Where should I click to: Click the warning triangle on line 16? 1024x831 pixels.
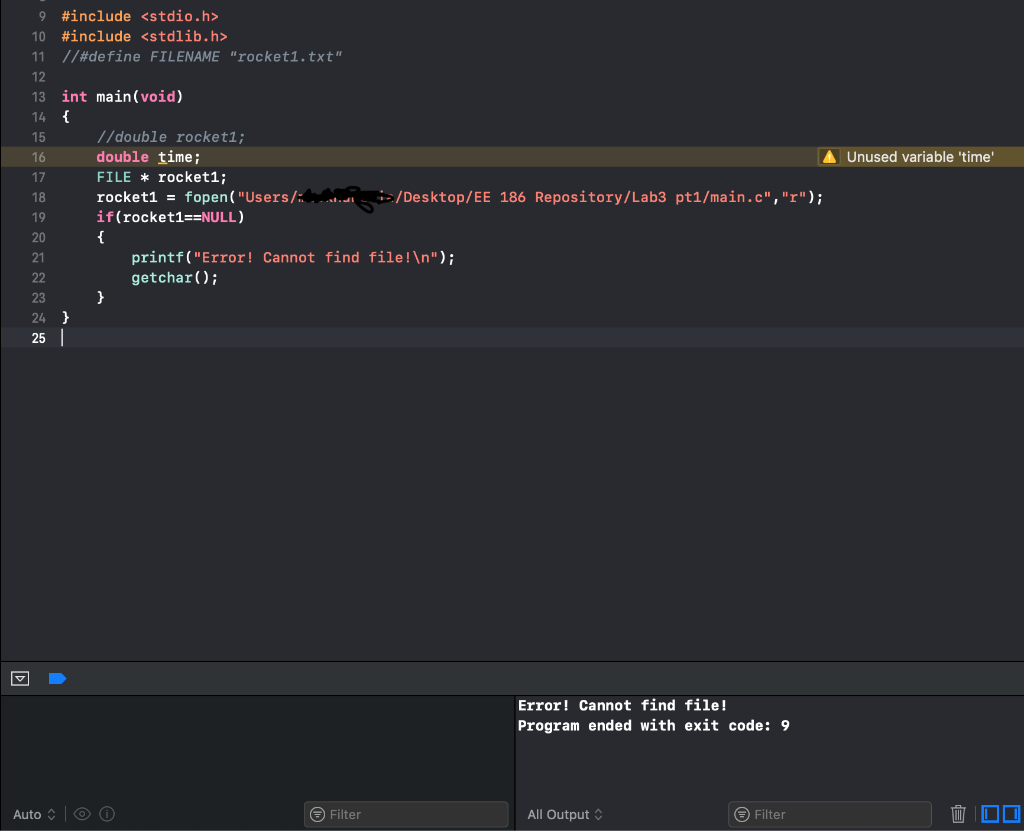point(829,157)
